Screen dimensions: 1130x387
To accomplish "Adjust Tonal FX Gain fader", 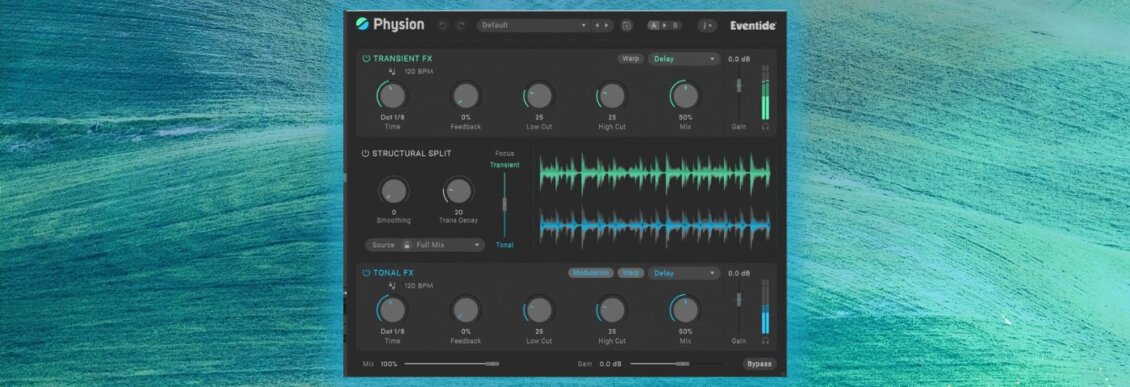I will (x=739, y=300).
